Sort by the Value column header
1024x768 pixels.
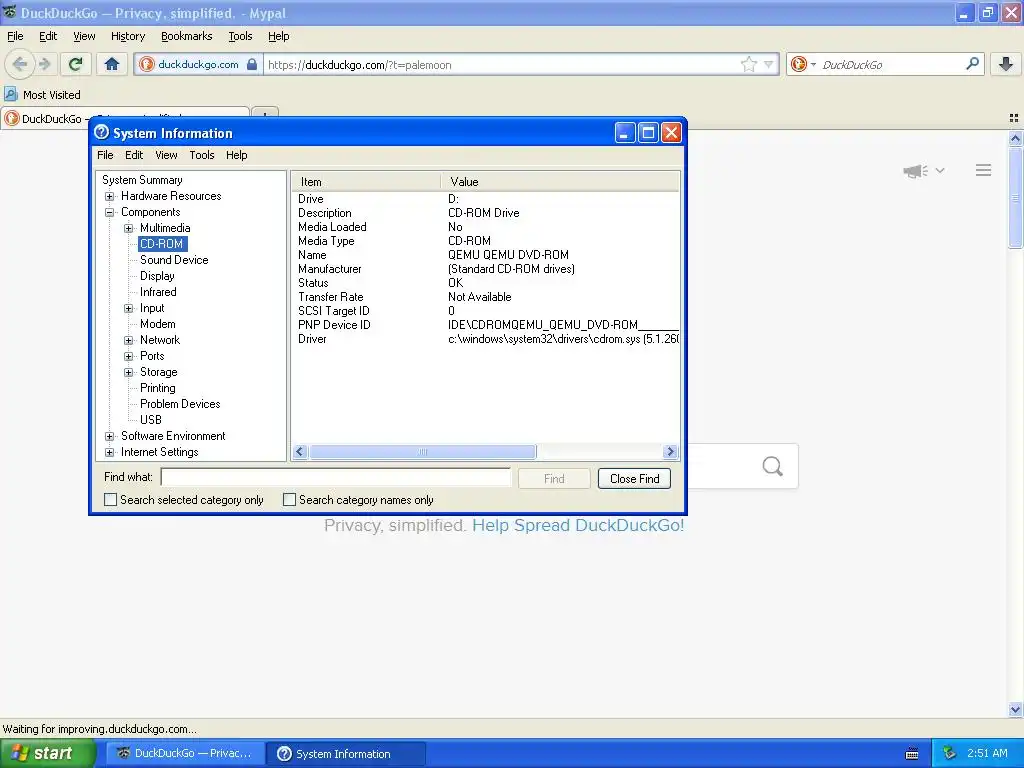[560, 182]
